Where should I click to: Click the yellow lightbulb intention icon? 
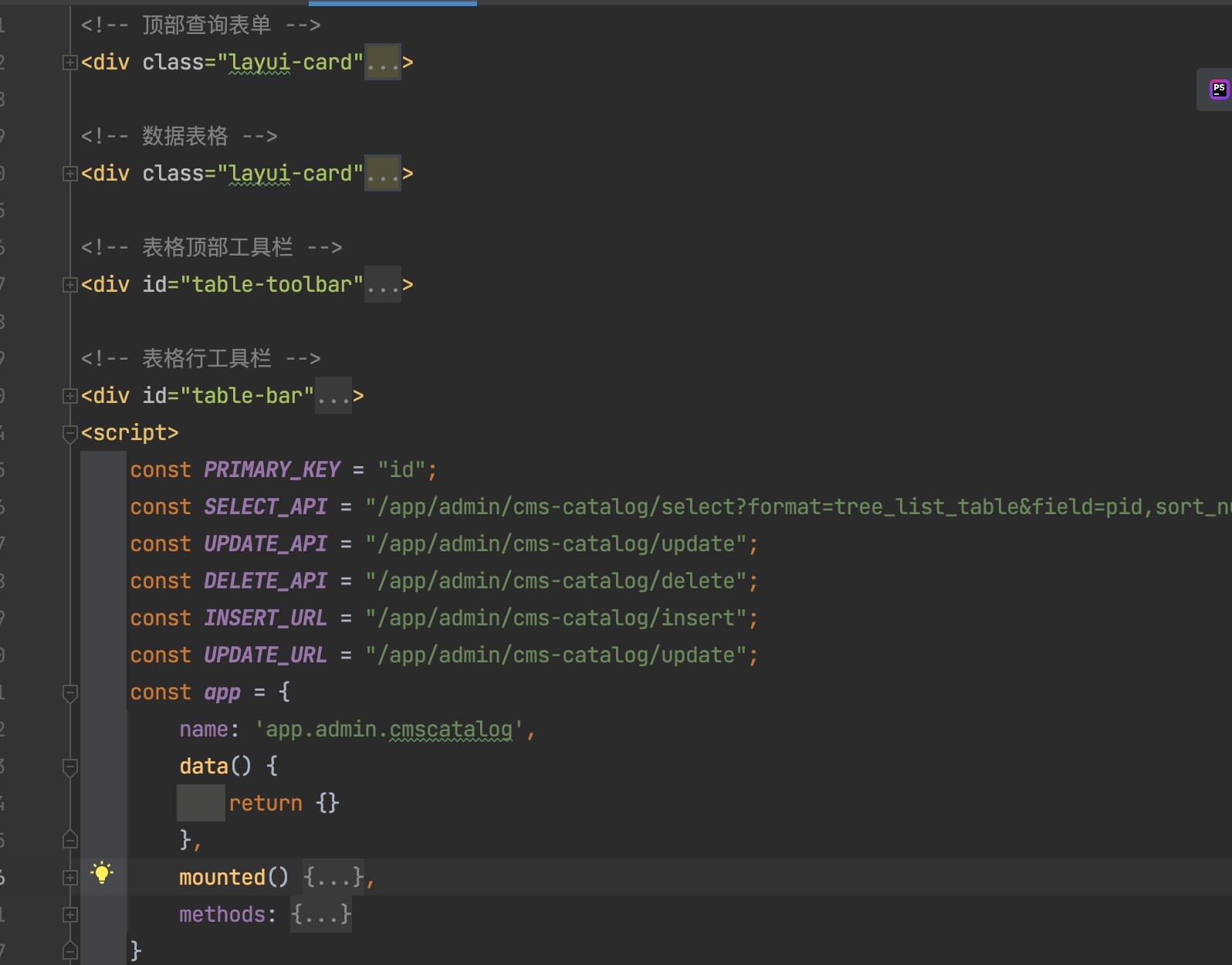[x=102, y=873]
